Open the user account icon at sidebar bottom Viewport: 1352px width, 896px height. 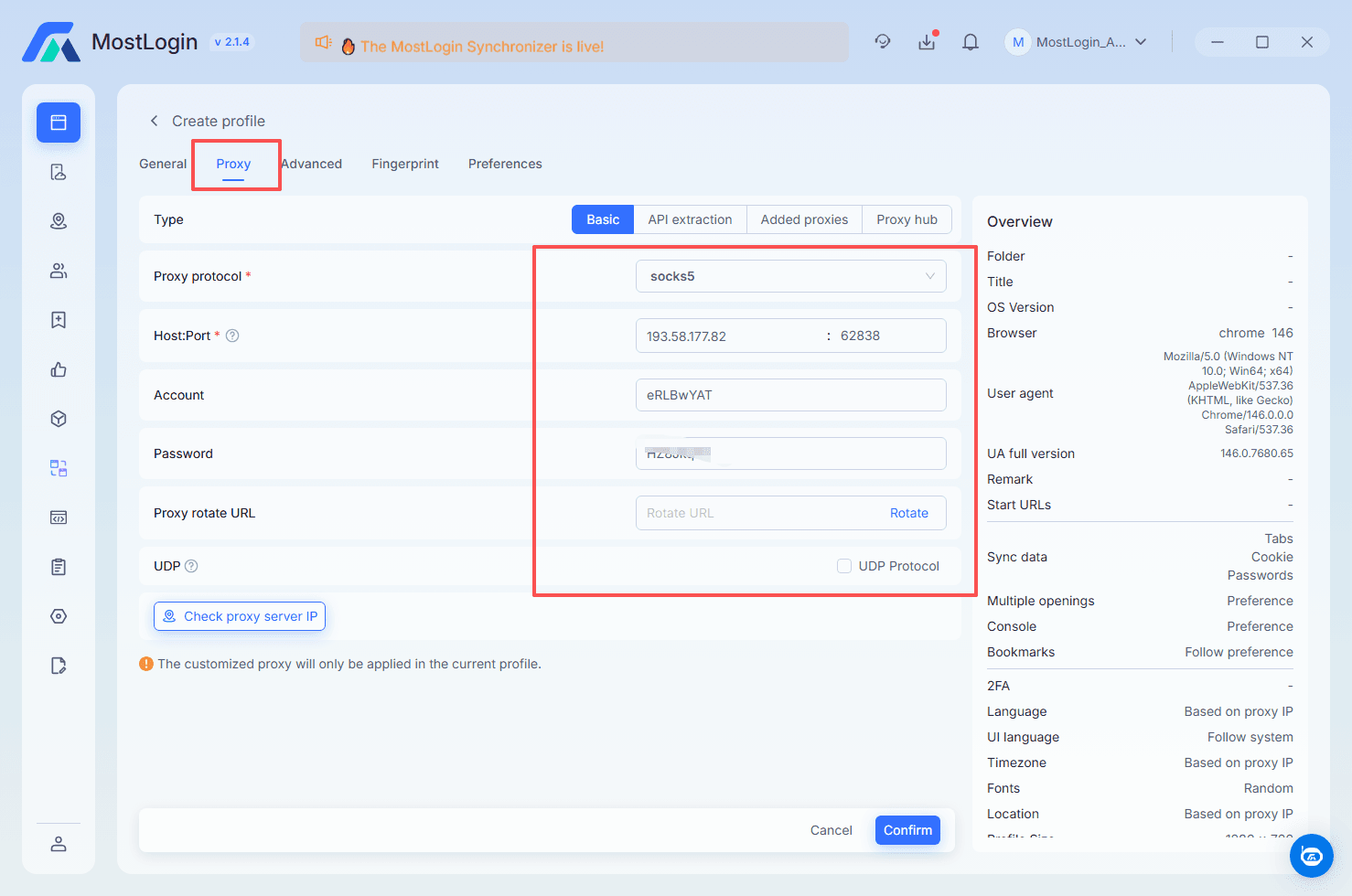[x=59, y=844]
